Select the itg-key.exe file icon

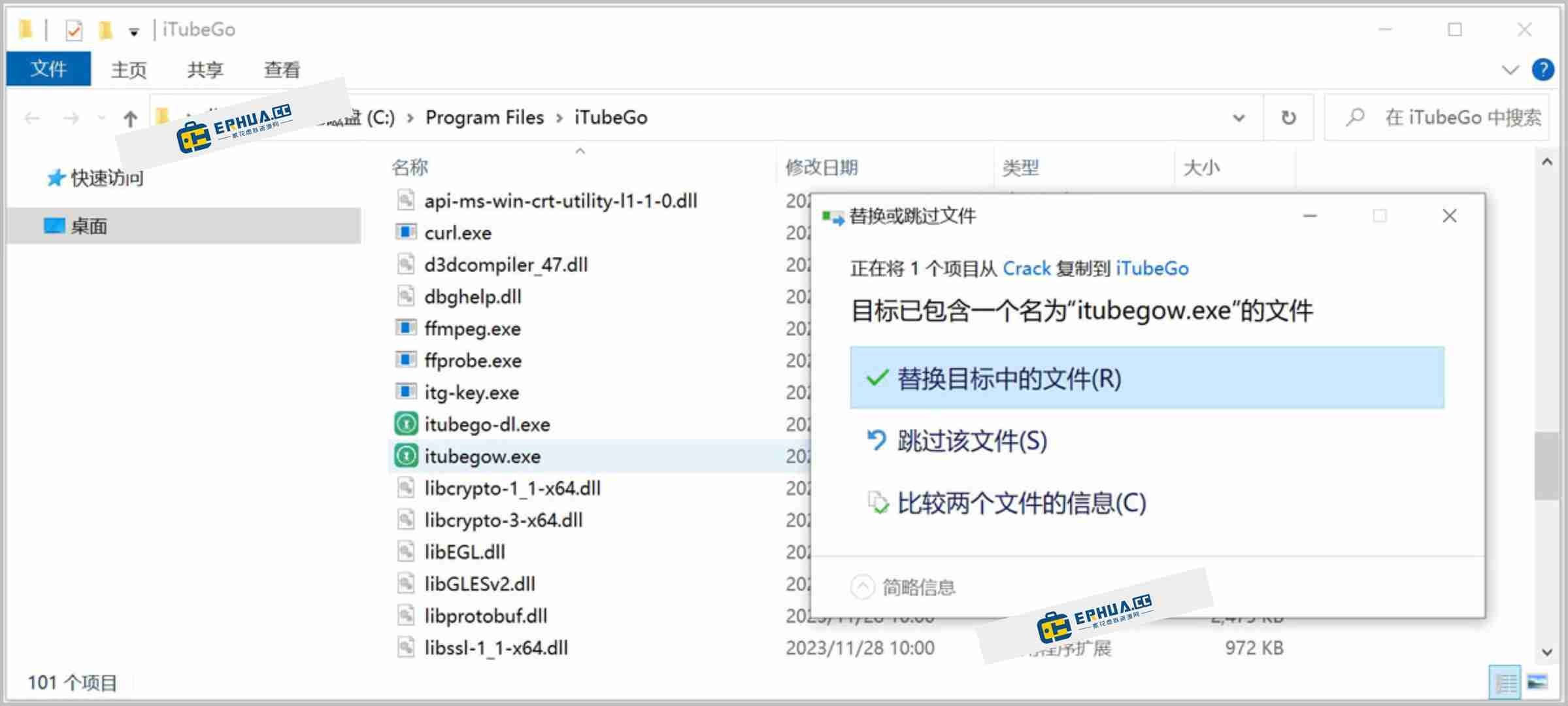point(406,392)
